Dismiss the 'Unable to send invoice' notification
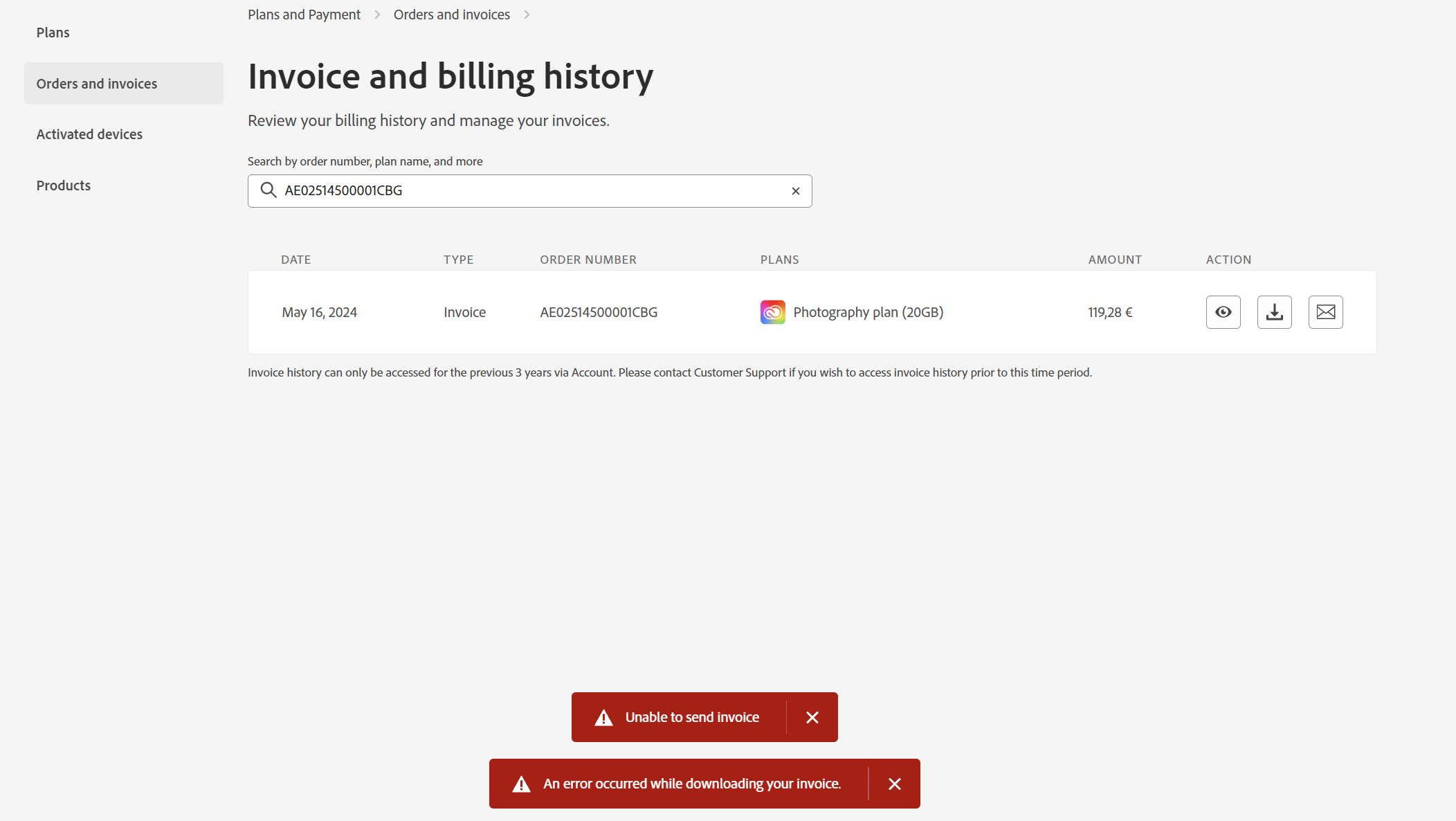 [x=812, y=717]
